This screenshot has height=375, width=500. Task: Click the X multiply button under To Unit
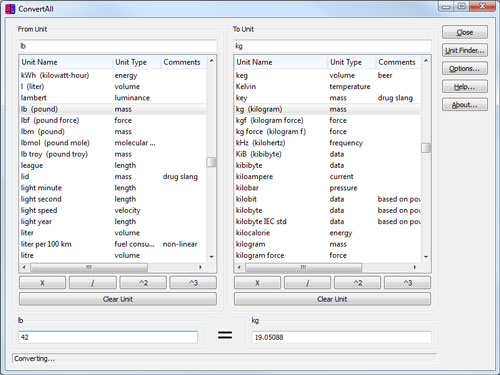(257, 283)
